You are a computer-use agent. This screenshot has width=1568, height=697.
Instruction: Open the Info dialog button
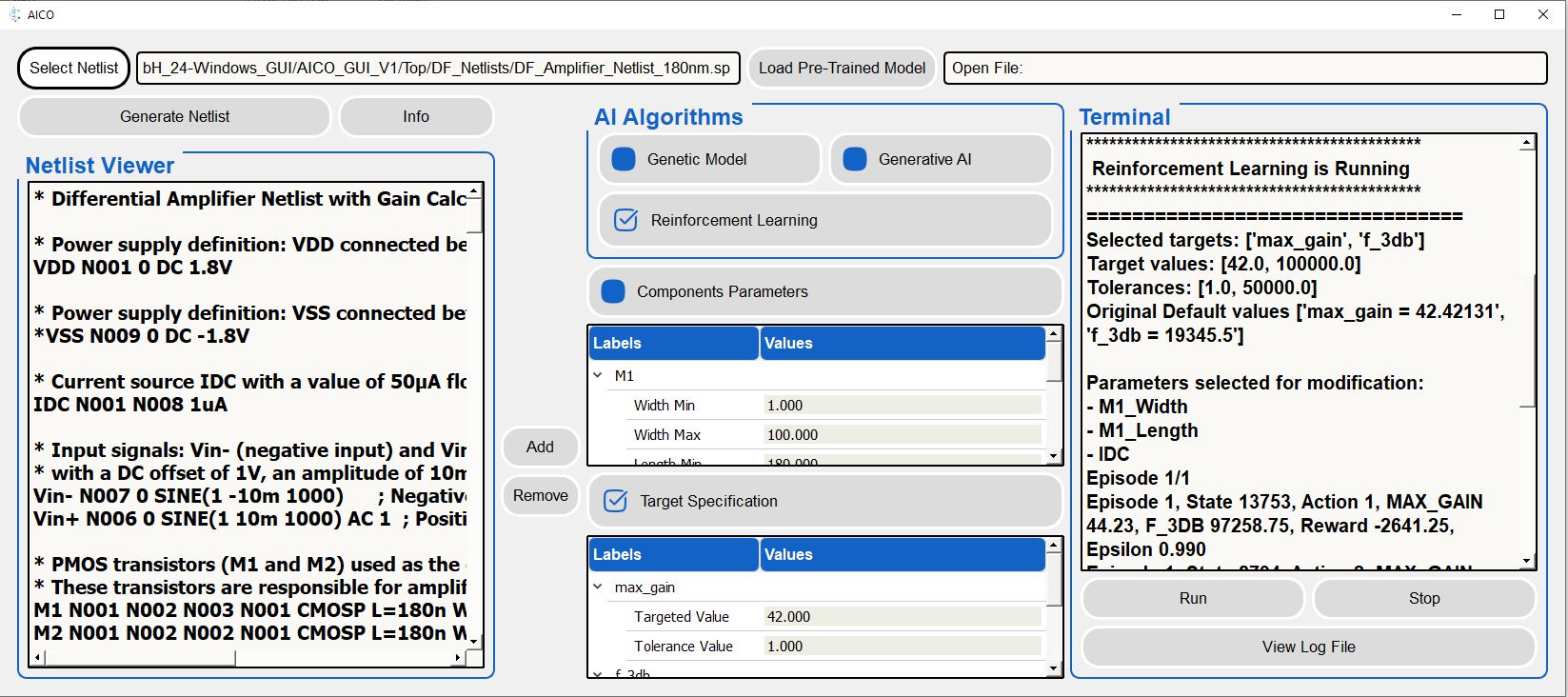[416, 116]
